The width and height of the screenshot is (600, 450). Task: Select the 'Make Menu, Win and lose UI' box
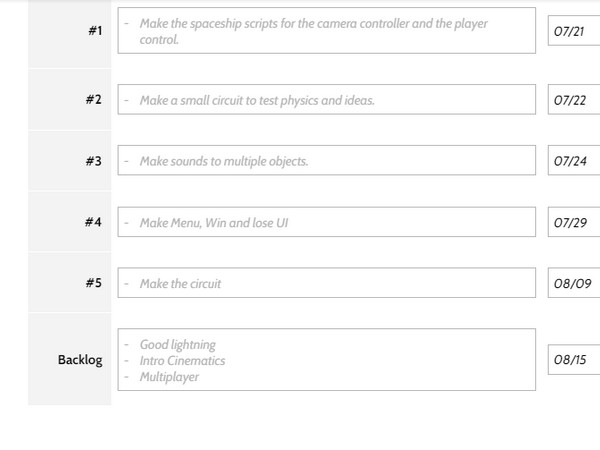pos(326,222)
